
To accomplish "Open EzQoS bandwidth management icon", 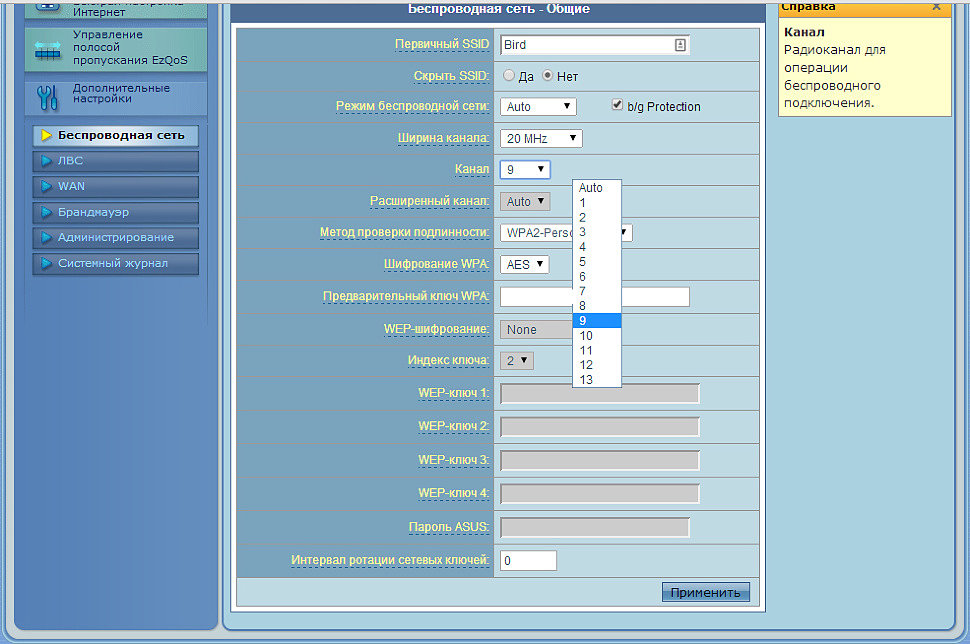I will tap(48, 49).
